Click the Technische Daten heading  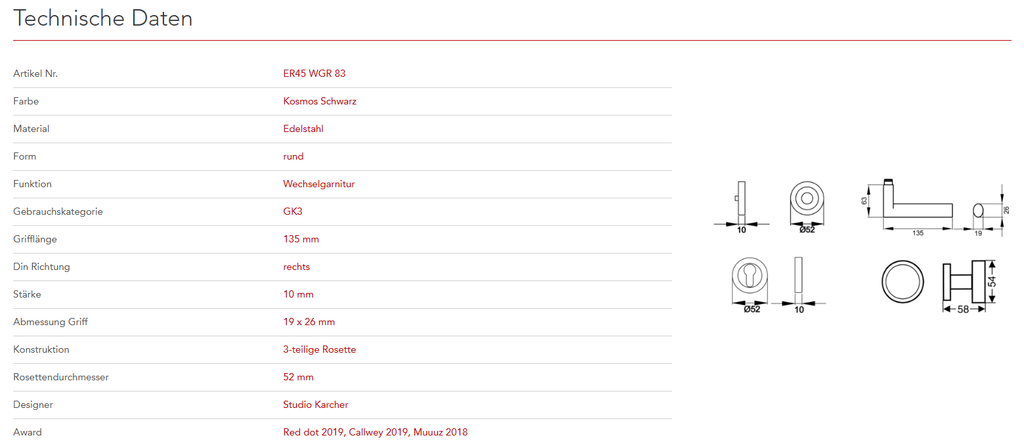coord(103,19)
